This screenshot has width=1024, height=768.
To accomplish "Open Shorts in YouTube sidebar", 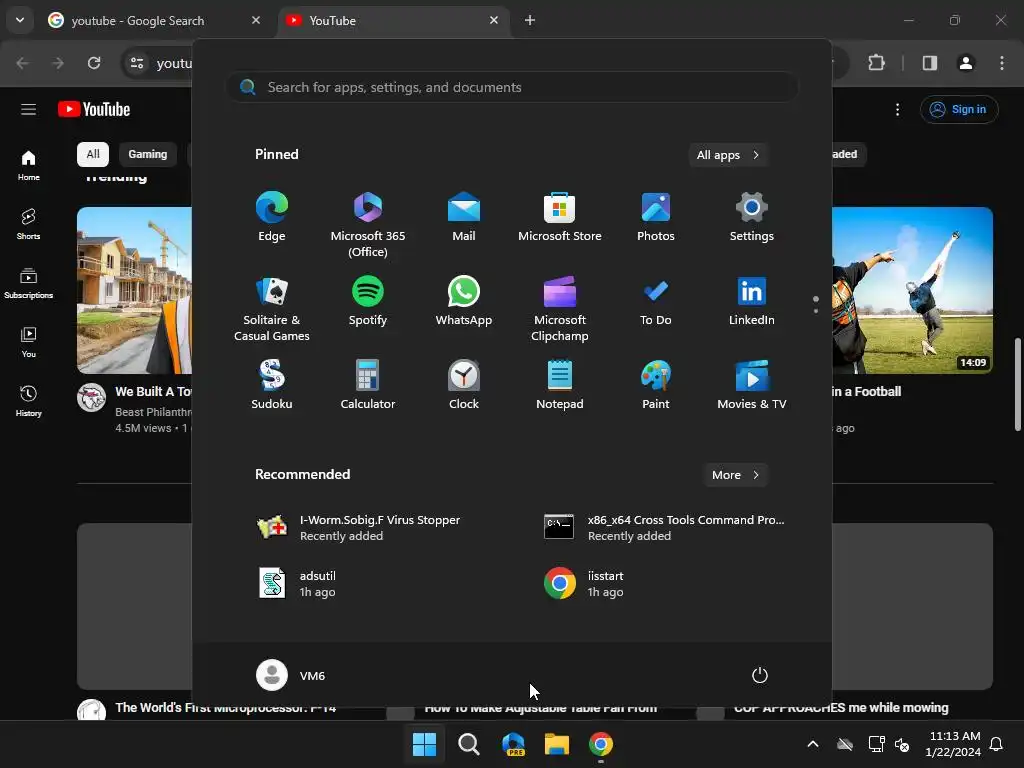I will 28,224.
